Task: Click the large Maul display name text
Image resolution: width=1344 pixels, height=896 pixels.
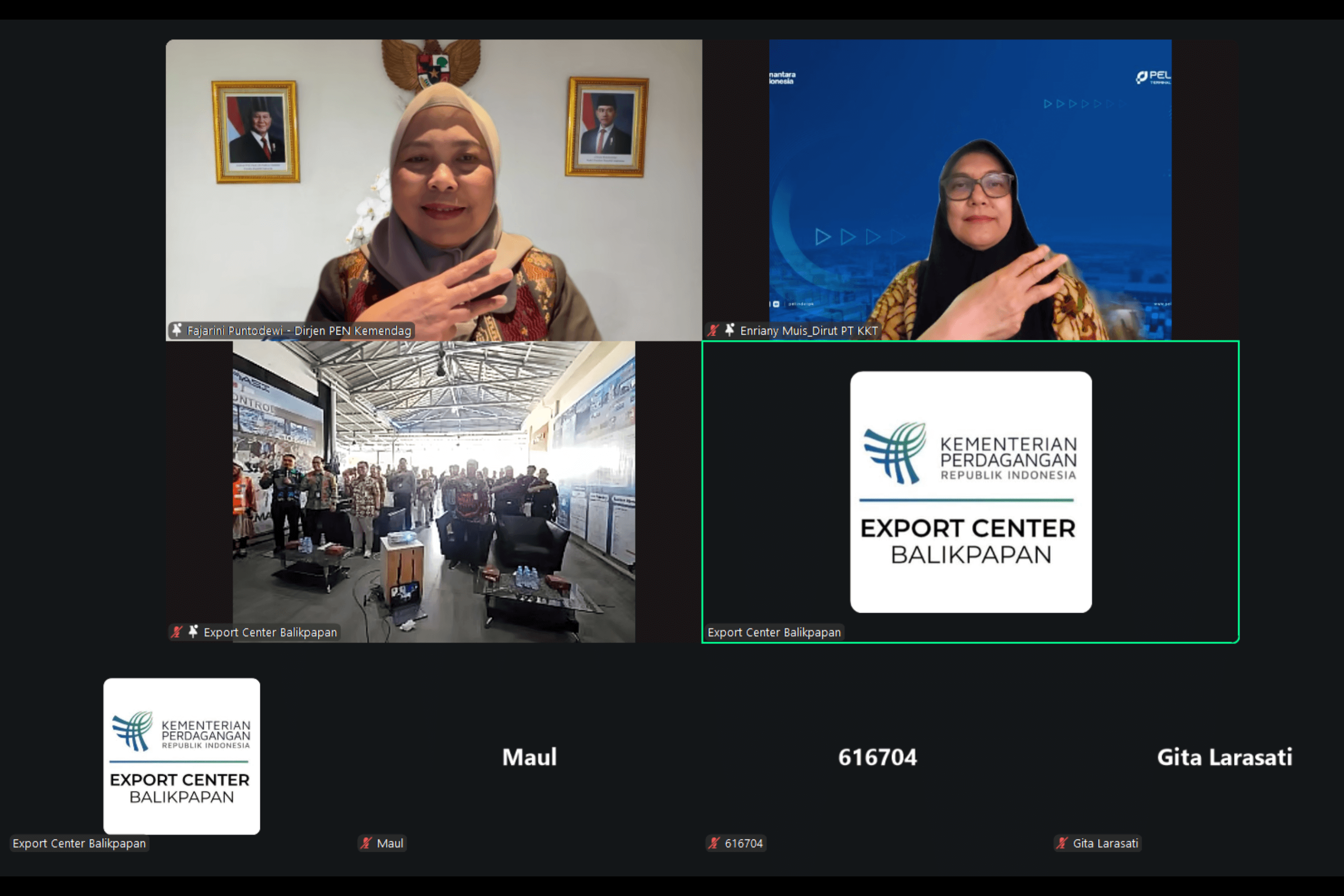Action: (x=529, y=757)
